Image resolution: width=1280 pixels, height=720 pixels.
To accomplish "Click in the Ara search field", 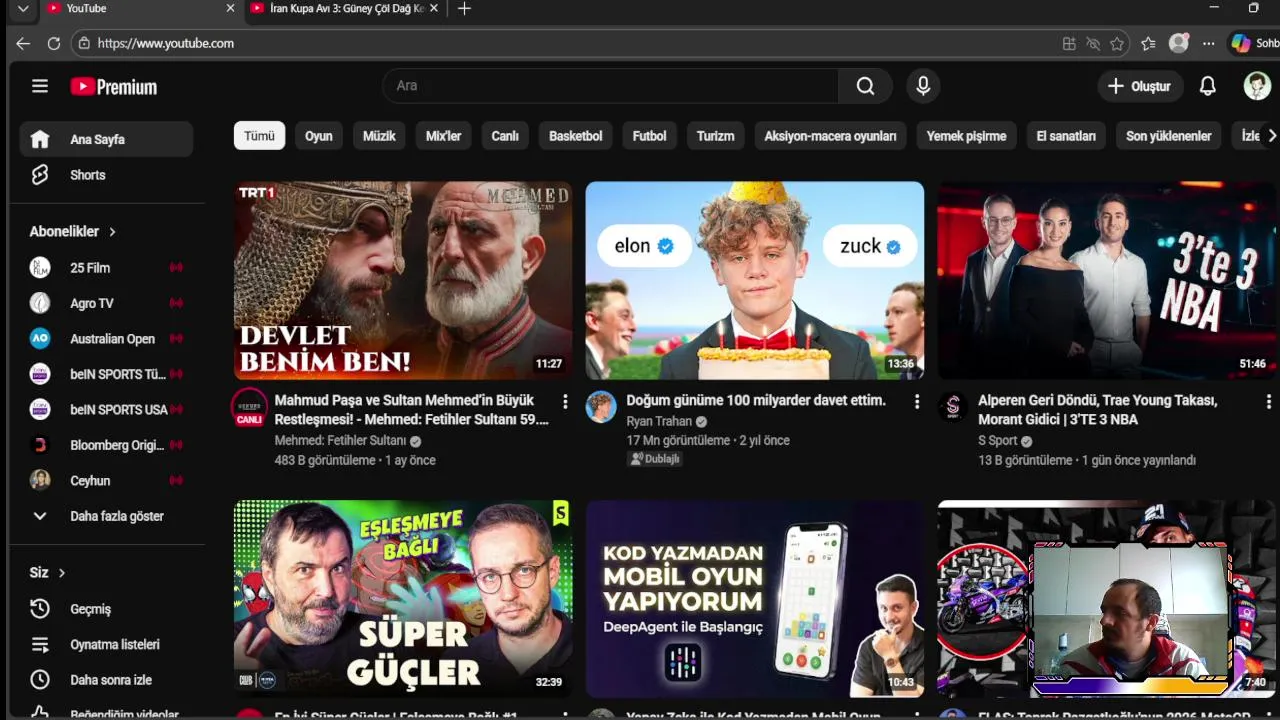I will click(x=610, y=86).
